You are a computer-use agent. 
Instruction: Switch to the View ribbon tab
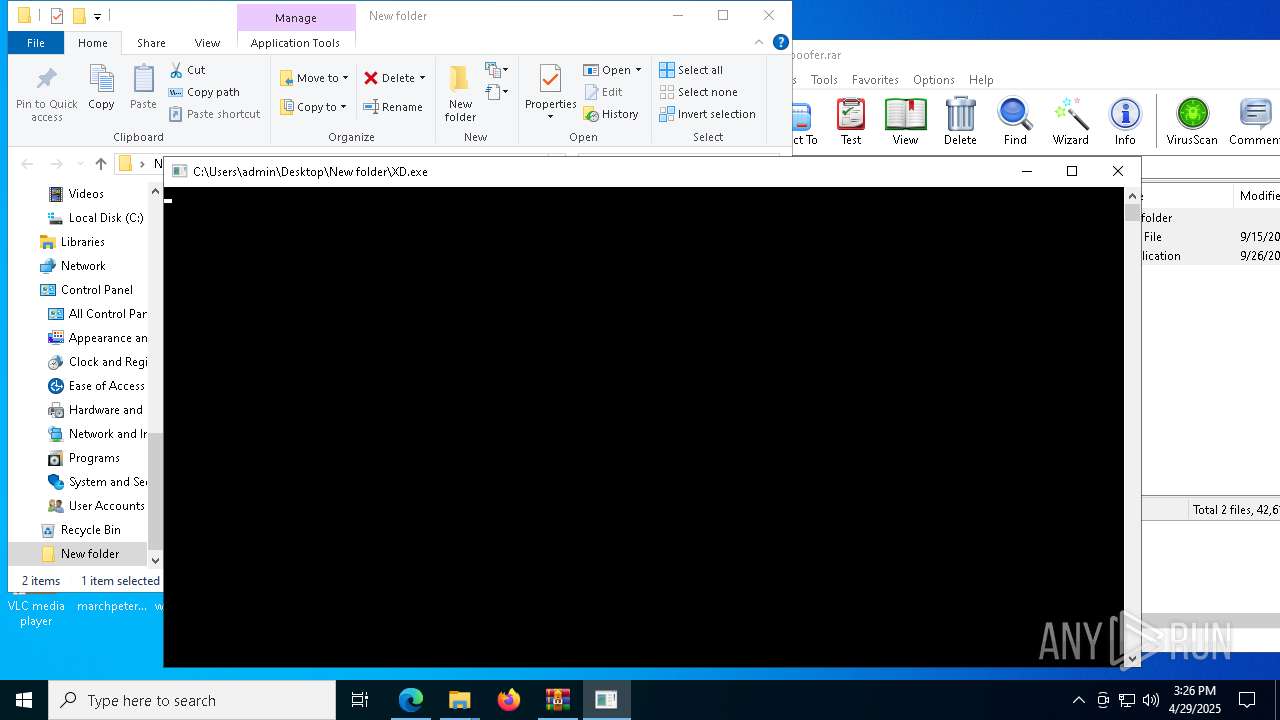tap(207, 43)
